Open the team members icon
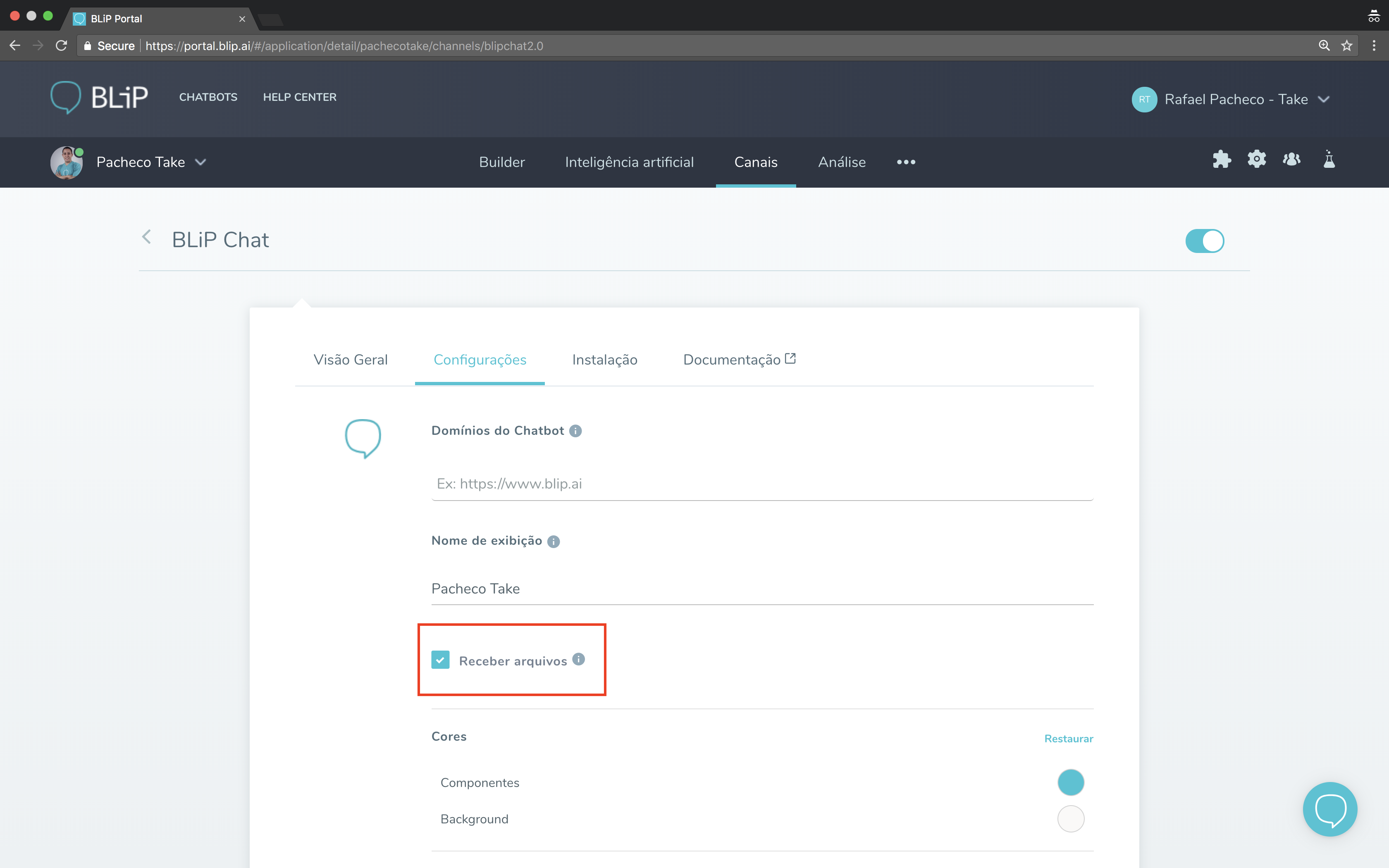The height and width of the screenshot is (868, 1389). tap(1291, 159)
